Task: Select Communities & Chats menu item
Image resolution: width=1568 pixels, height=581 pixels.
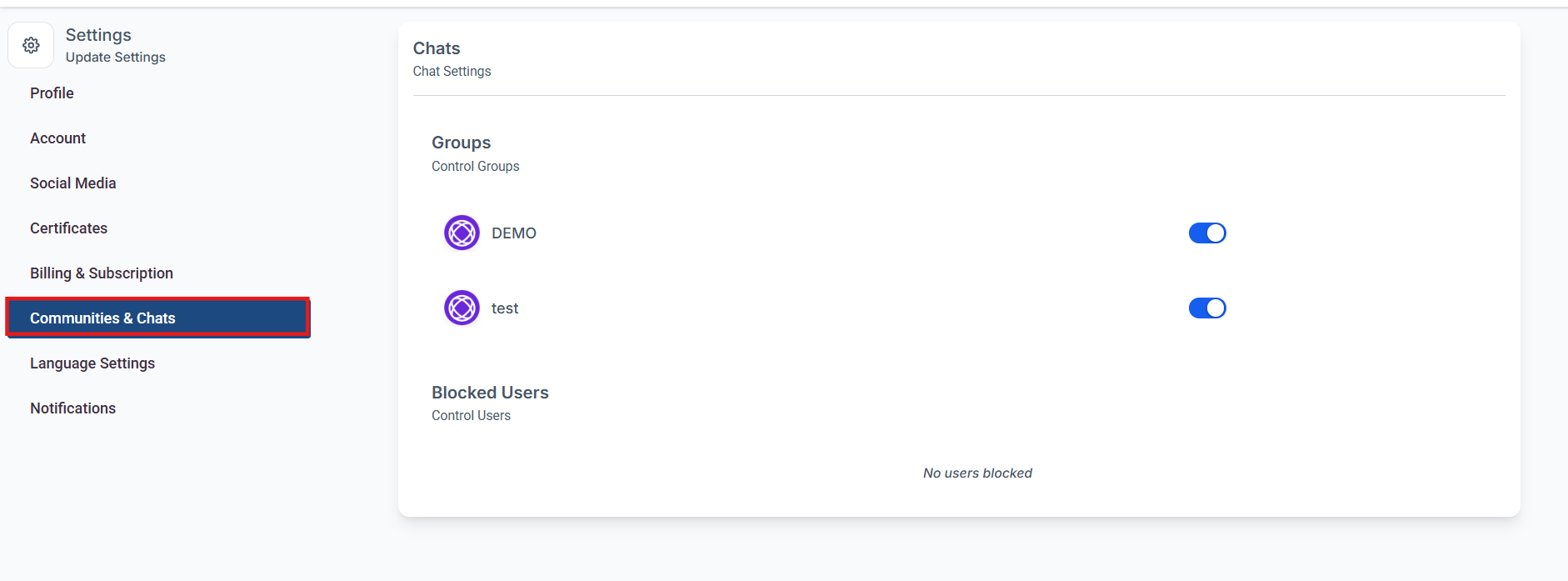Action: [102, 318]
